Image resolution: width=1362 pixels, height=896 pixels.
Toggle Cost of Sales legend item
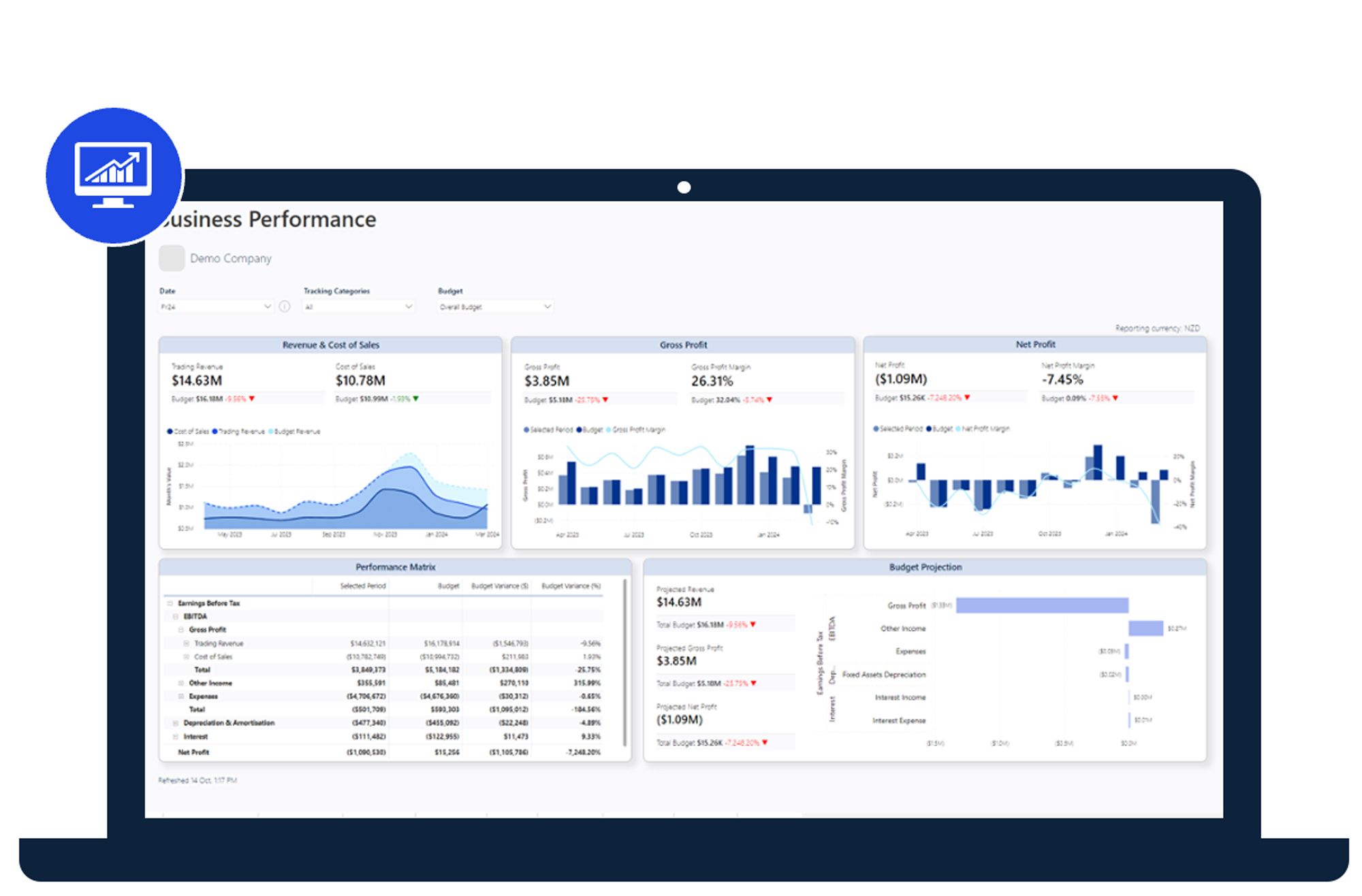coord(188,432)
